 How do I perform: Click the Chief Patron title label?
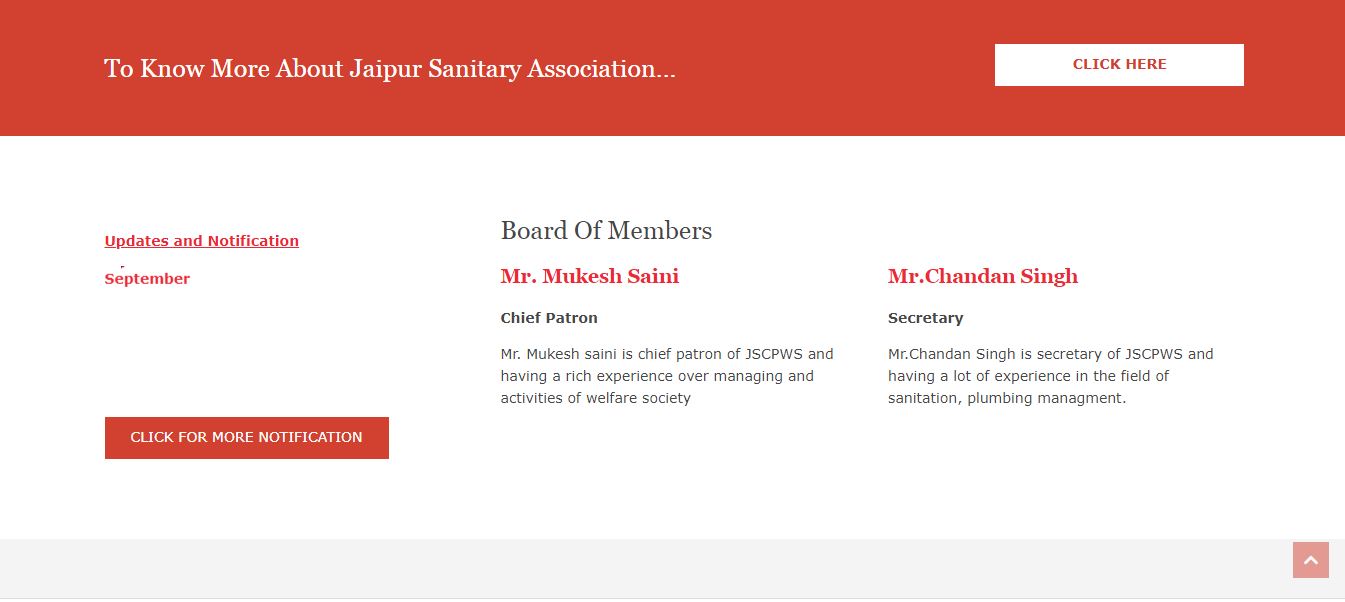point(549,318)
